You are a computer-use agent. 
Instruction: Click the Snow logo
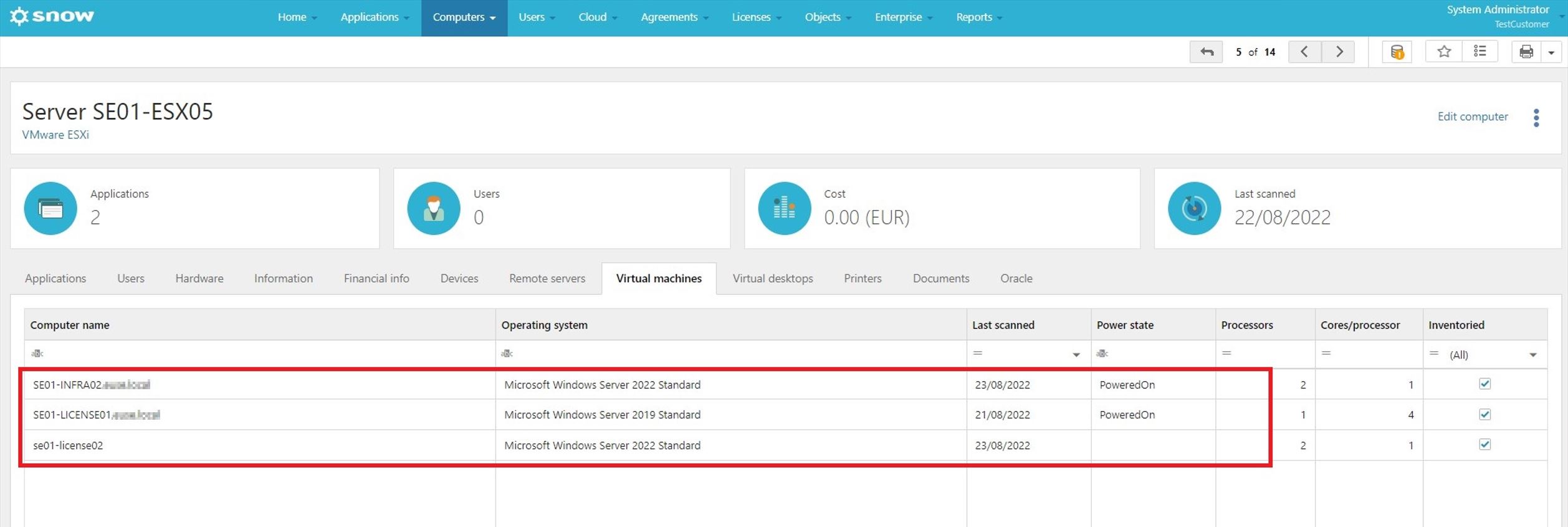[x=52, y=16]
